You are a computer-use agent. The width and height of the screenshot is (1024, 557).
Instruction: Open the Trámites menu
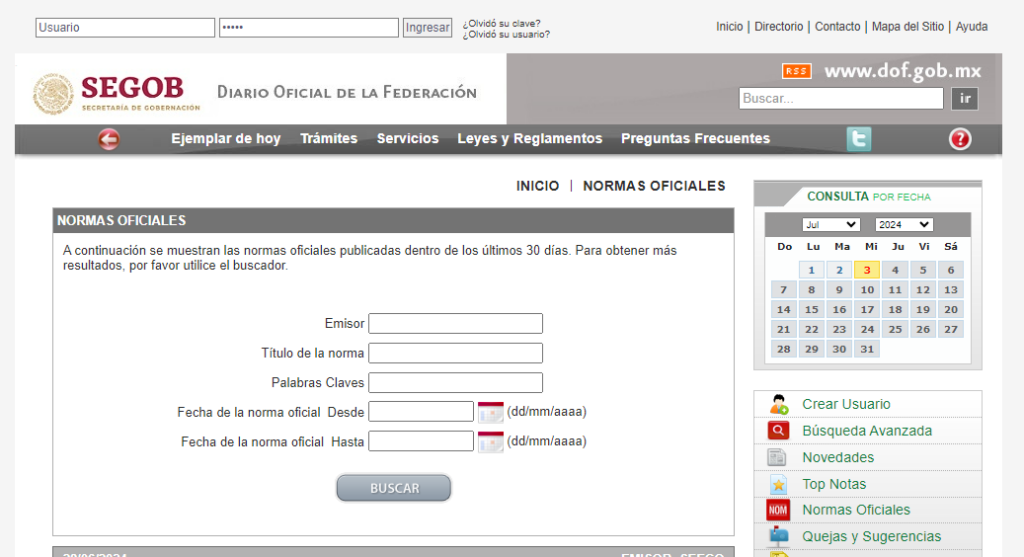(x=328, y=138)
